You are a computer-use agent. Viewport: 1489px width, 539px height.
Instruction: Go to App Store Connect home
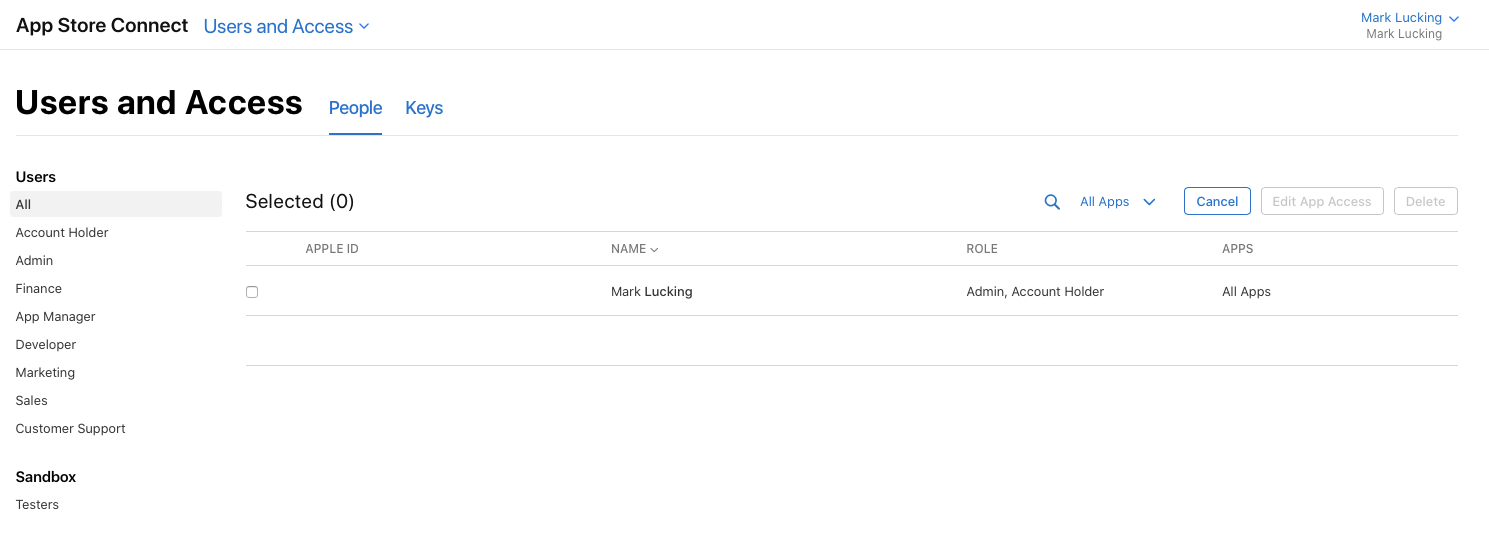pos(102,26)
